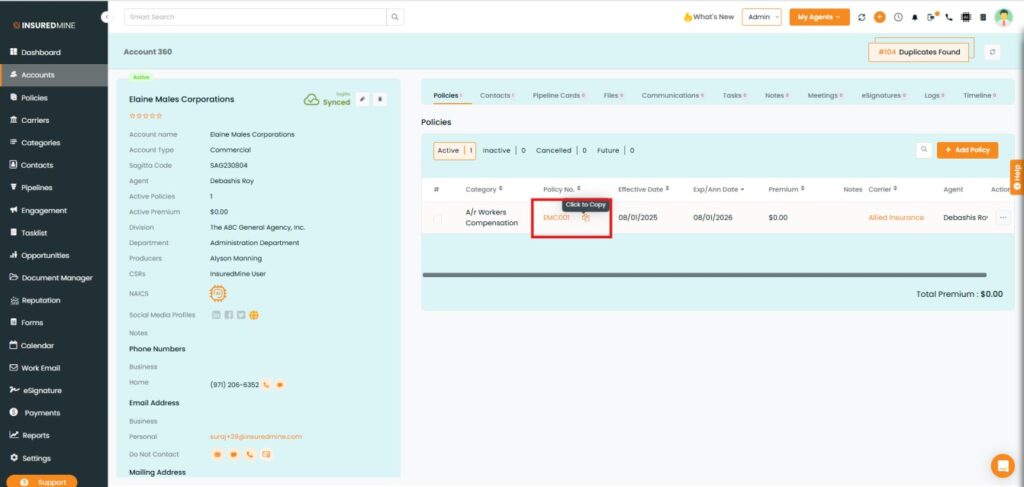1024x487 pixels.
Task: Click the Add Policy button
Action: pos(967,150)
